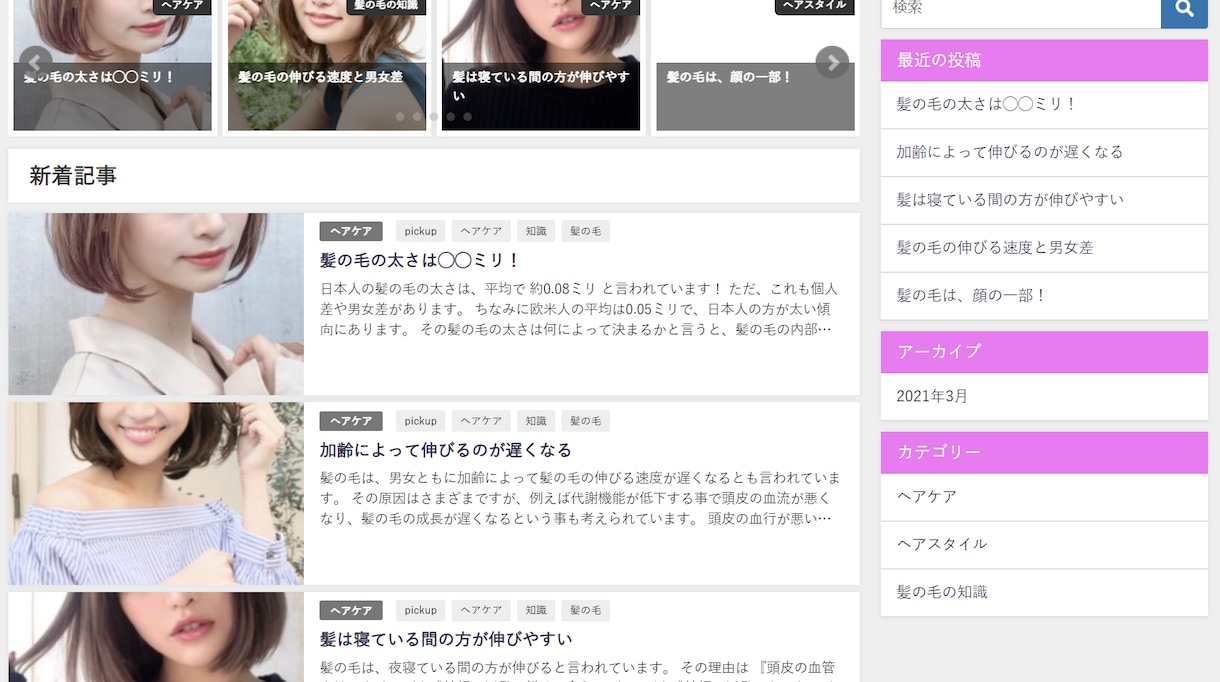Click pickup tag on 加齢によって article
Image resolution: width=1220 pixels, height=682 pixels.
pyautogui.click(x=420, y=421)
